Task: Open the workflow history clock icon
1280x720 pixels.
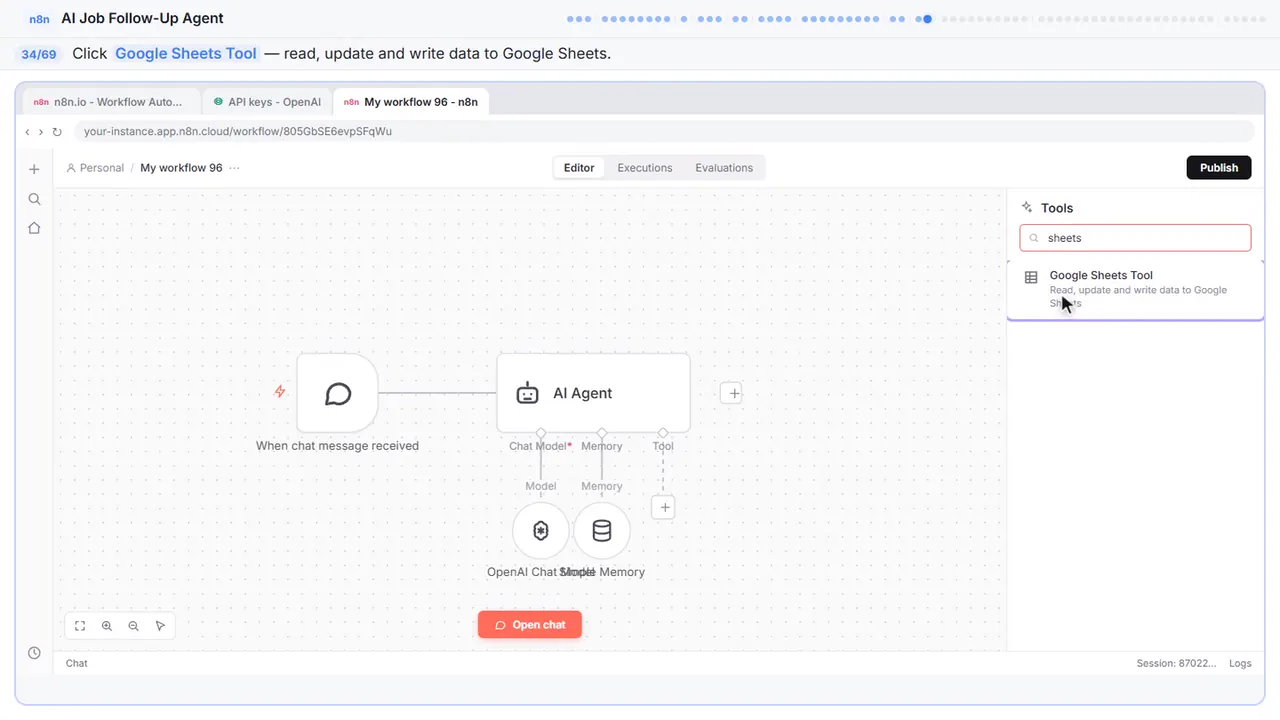Action: (34, 653)
